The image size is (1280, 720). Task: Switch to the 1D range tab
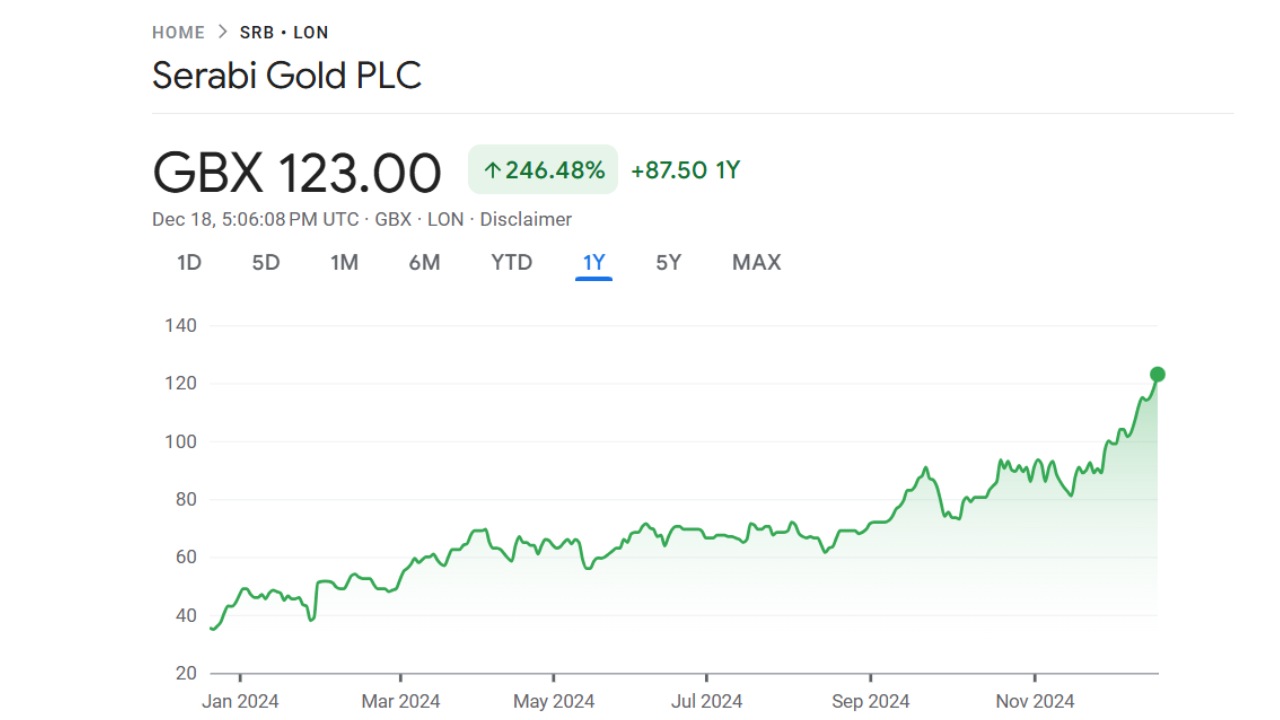(189, 263)
